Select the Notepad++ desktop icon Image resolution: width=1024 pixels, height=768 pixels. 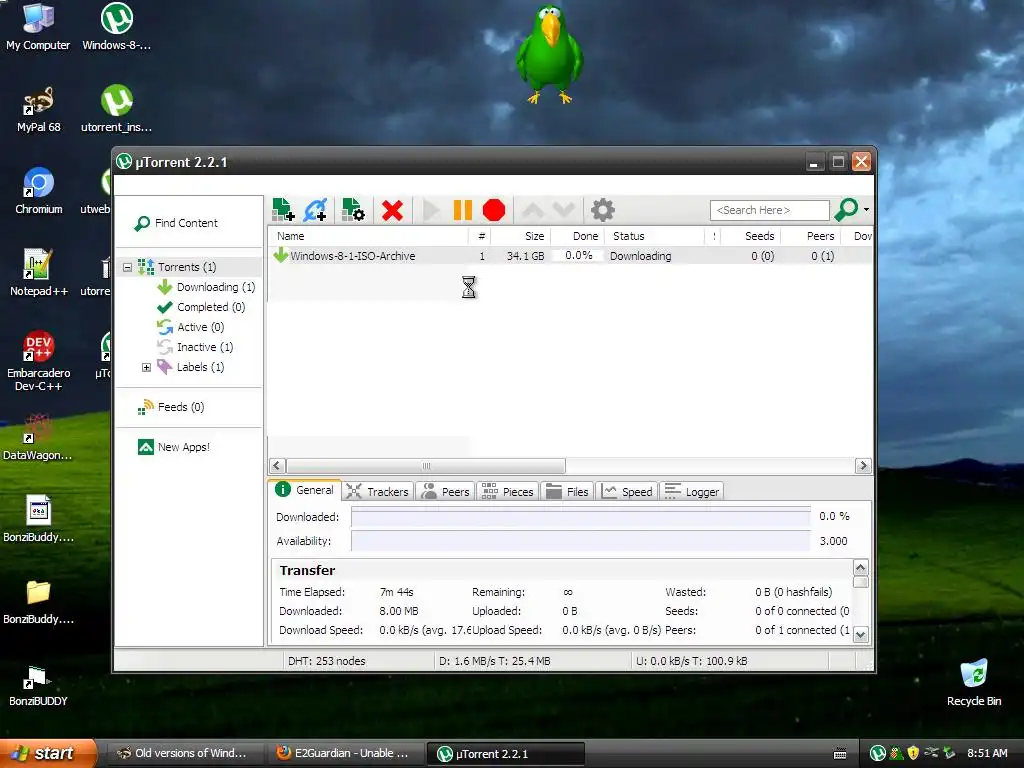(38, 273)
